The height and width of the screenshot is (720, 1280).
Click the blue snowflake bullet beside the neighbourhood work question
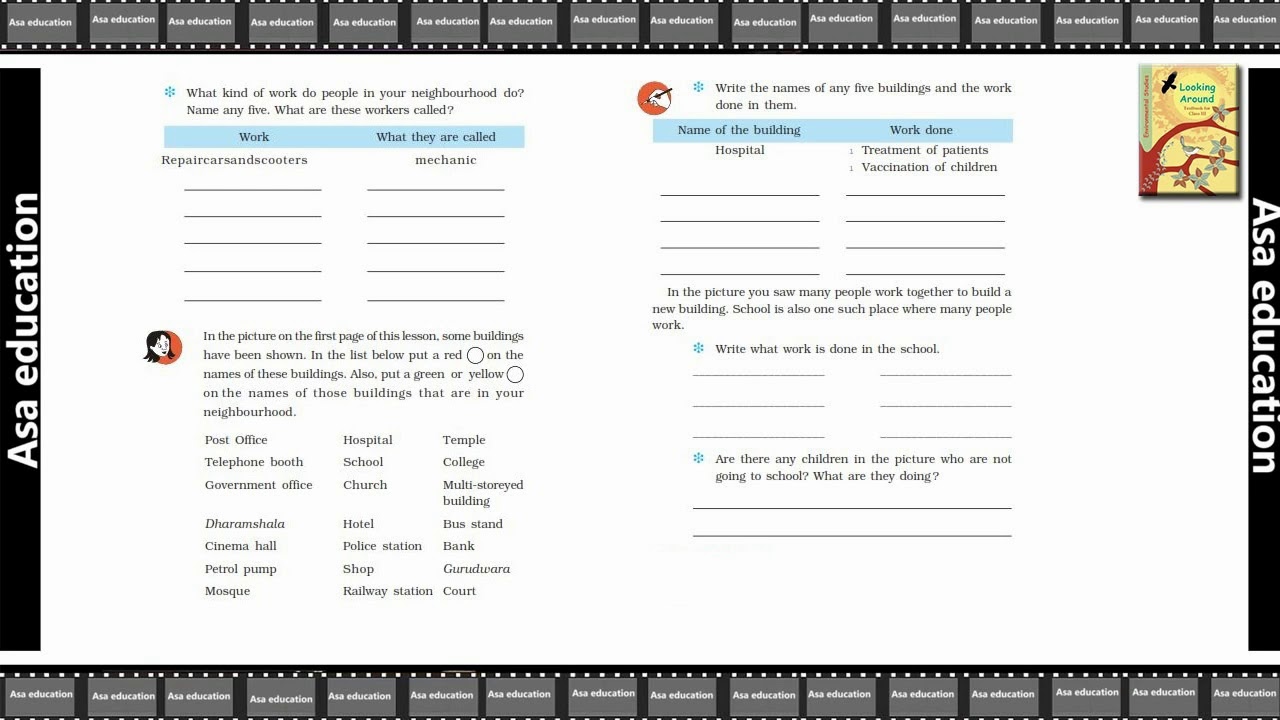[170, 93]
